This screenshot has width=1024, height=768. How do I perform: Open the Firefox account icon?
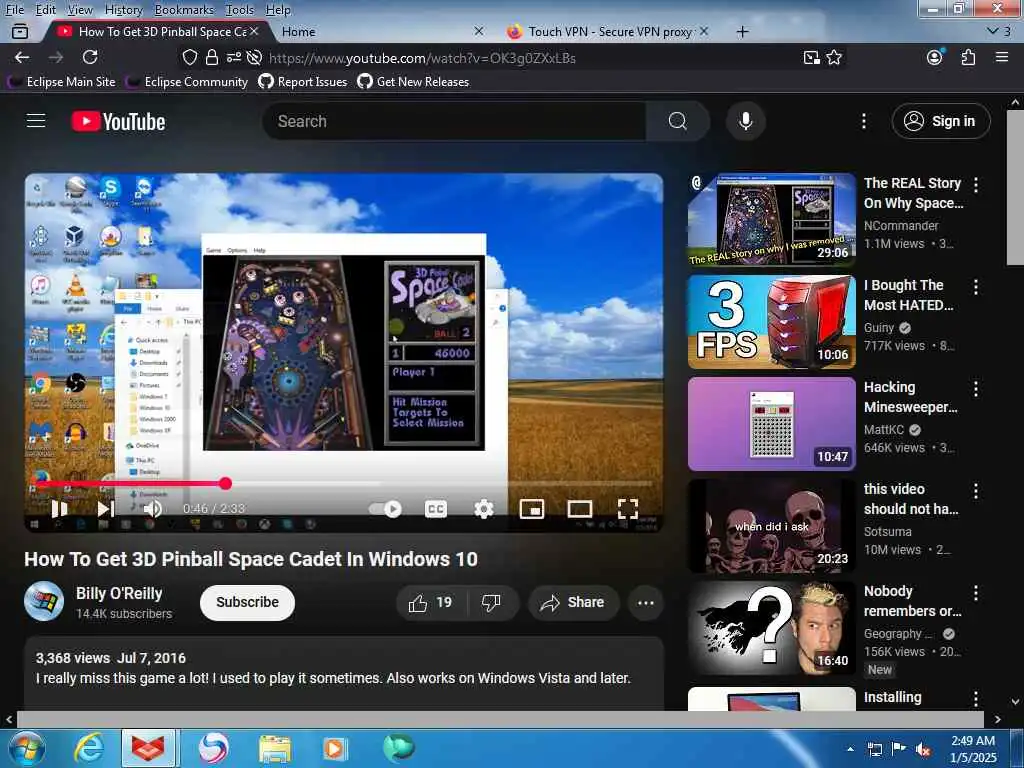[935, 57]
